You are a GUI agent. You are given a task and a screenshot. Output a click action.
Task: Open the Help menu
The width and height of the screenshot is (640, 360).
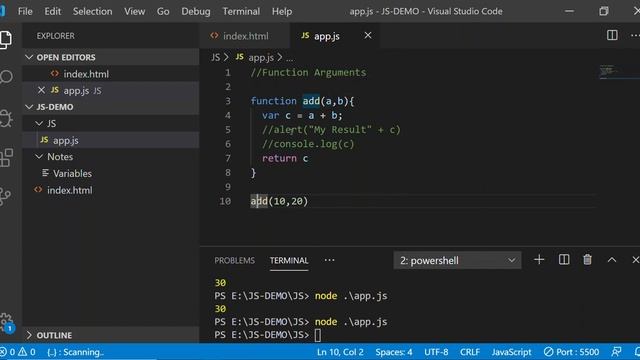[x=282, y=11]
